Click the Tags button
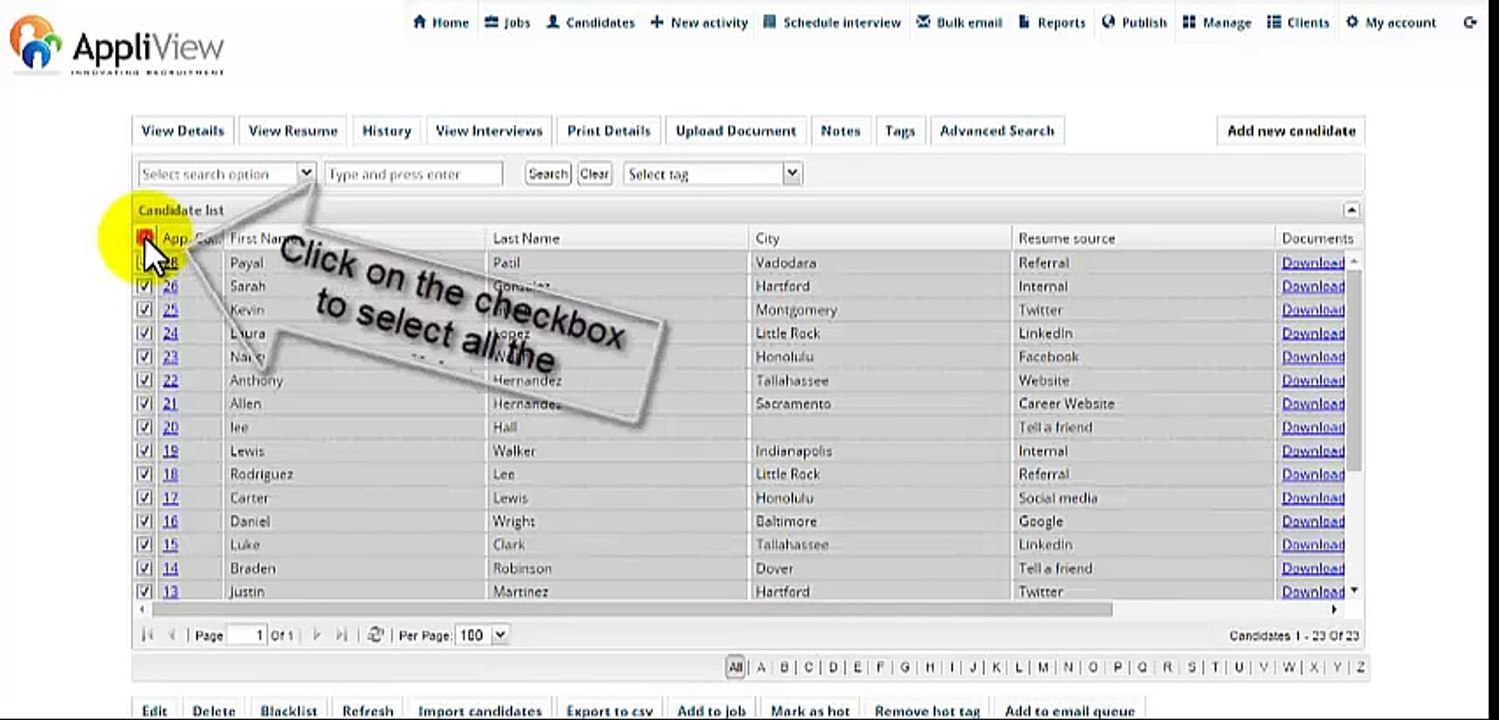The height and width of the screenshot is (720, 1499). (900, 131)
